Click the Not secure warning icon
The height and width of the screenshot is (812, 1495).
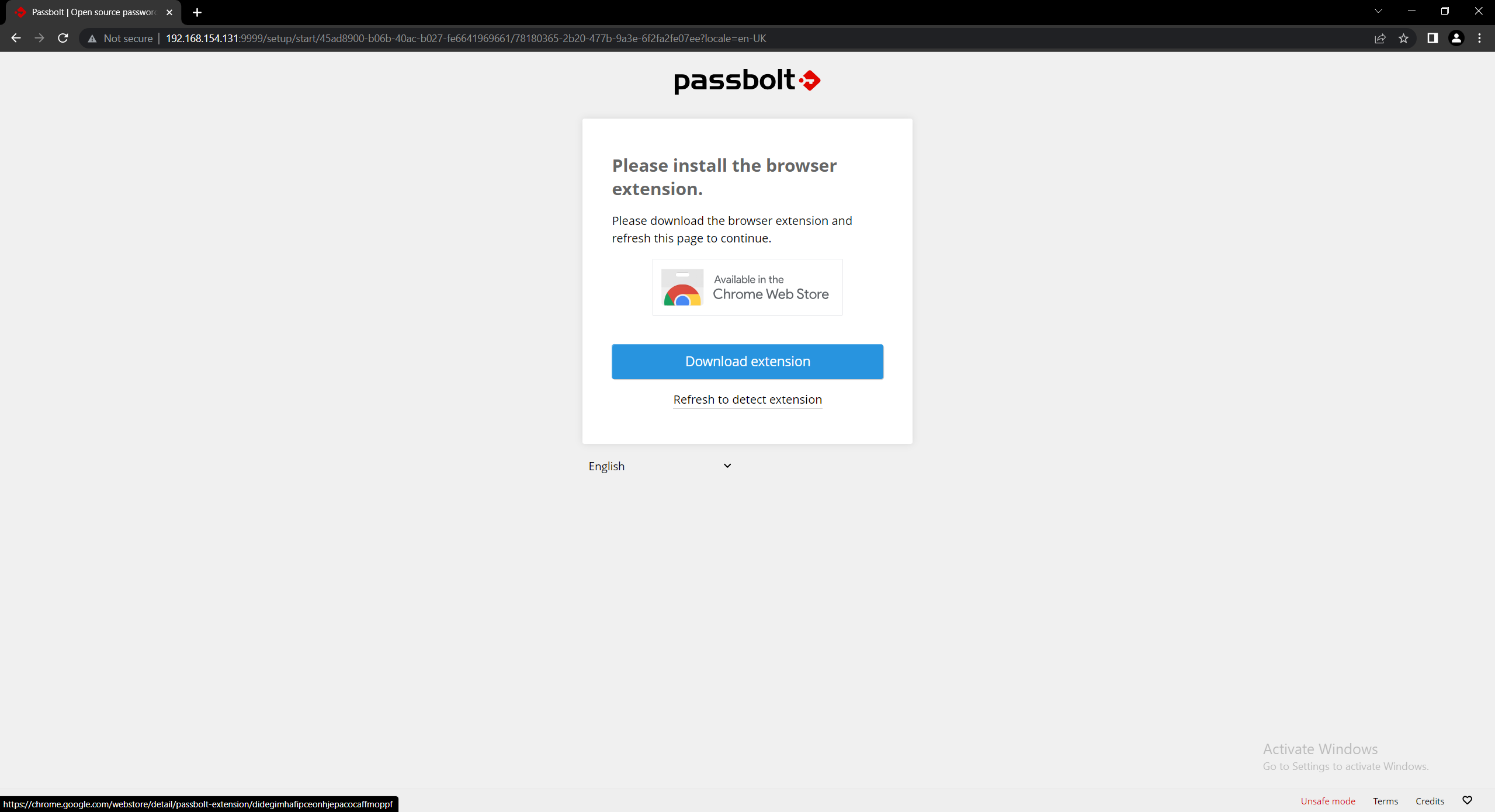(x=92, y=39)
